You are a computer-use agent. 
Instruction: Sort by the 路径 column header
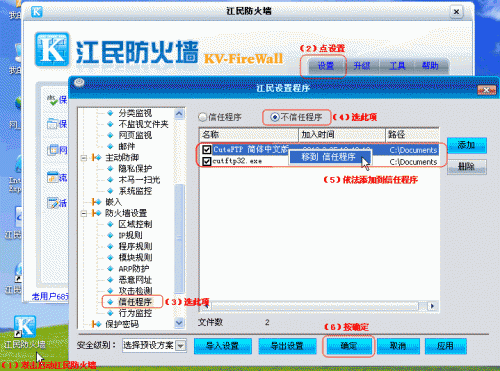click(412, 135)
